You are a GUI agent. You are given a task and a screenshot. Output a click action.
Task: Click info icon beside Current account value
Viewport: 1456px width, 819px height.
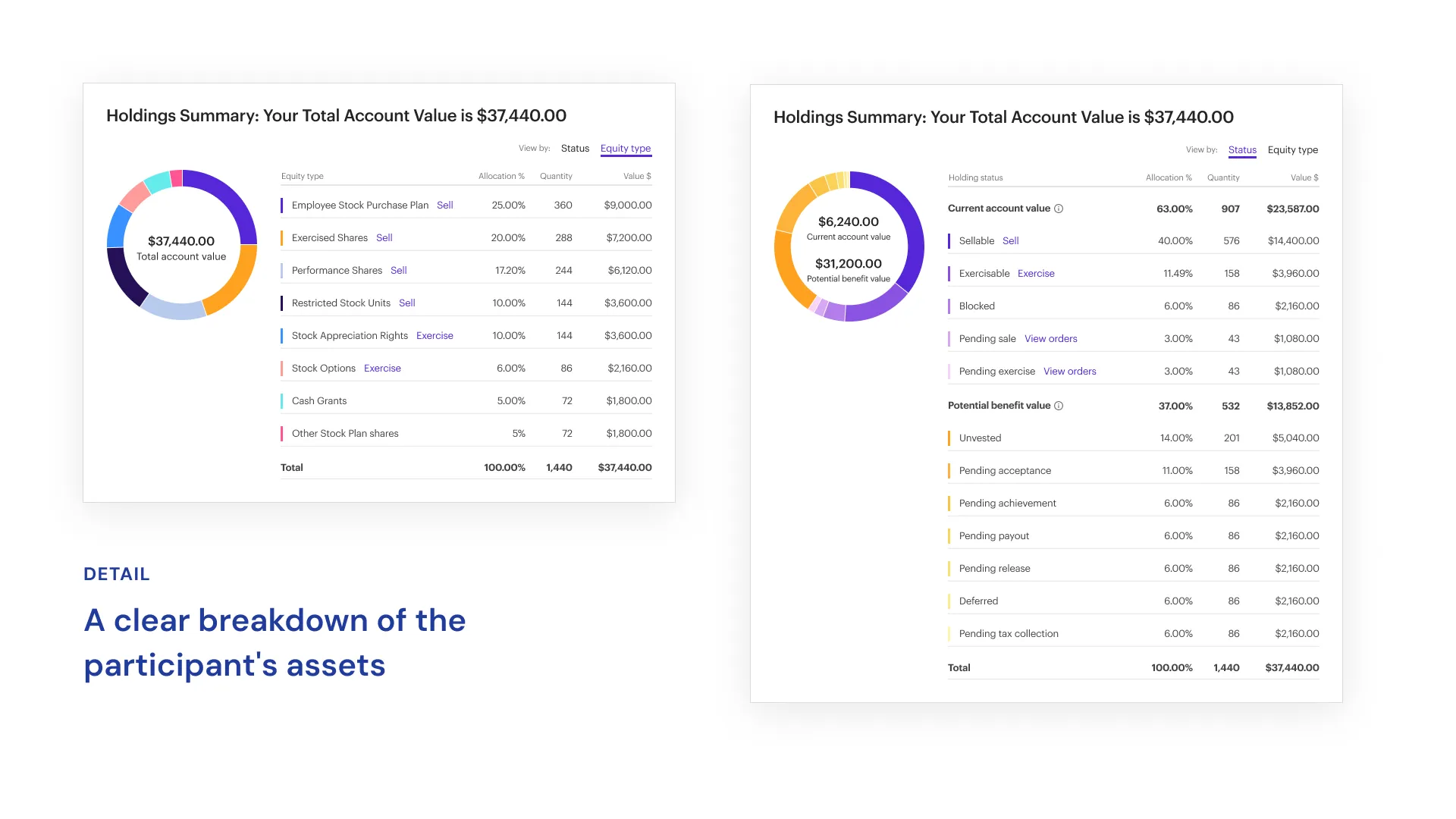(x=1059, y=209)
